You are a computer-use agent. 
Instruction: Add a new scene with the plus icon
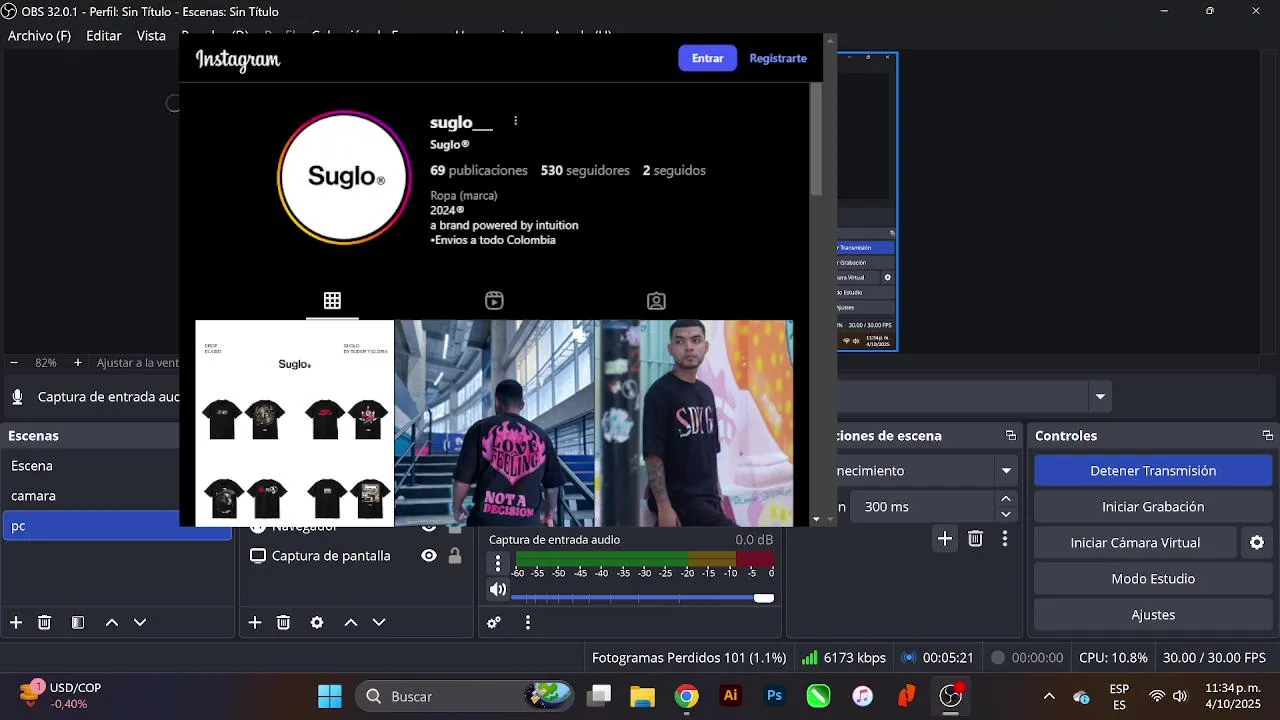tap(16, 622)
